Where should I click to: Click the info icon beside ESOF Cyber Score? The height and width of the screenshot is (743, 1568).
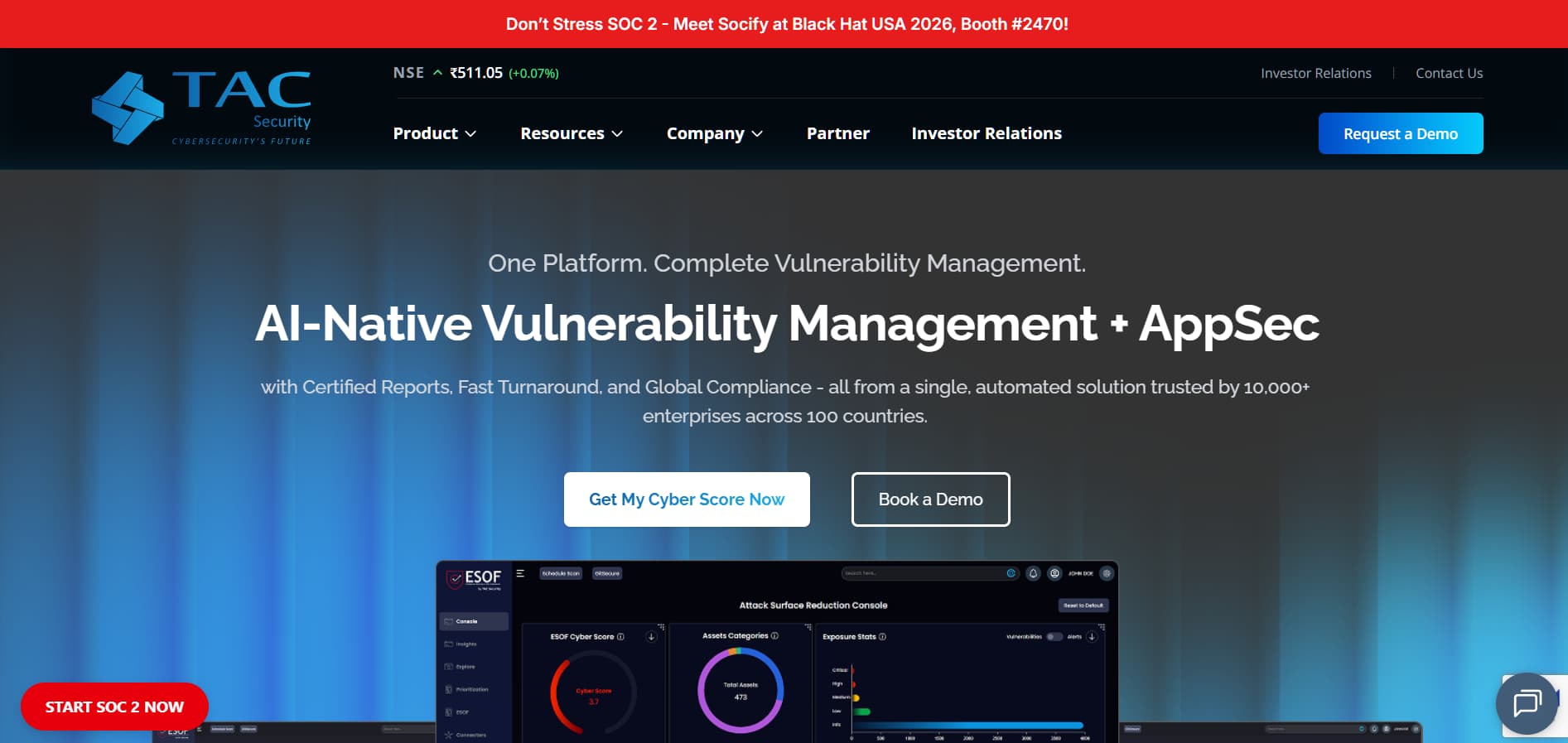[621, 637]
